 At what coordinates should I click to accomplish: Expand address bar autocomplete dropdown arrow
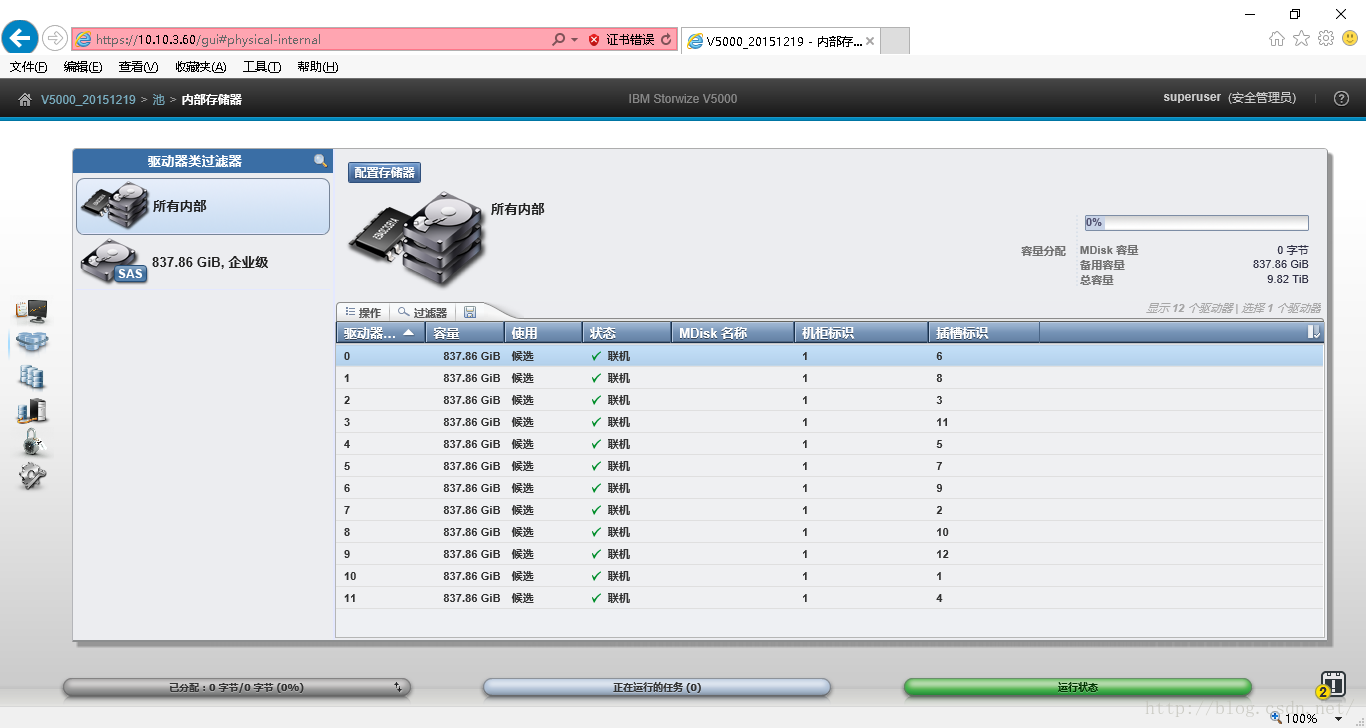click(574, 40)
